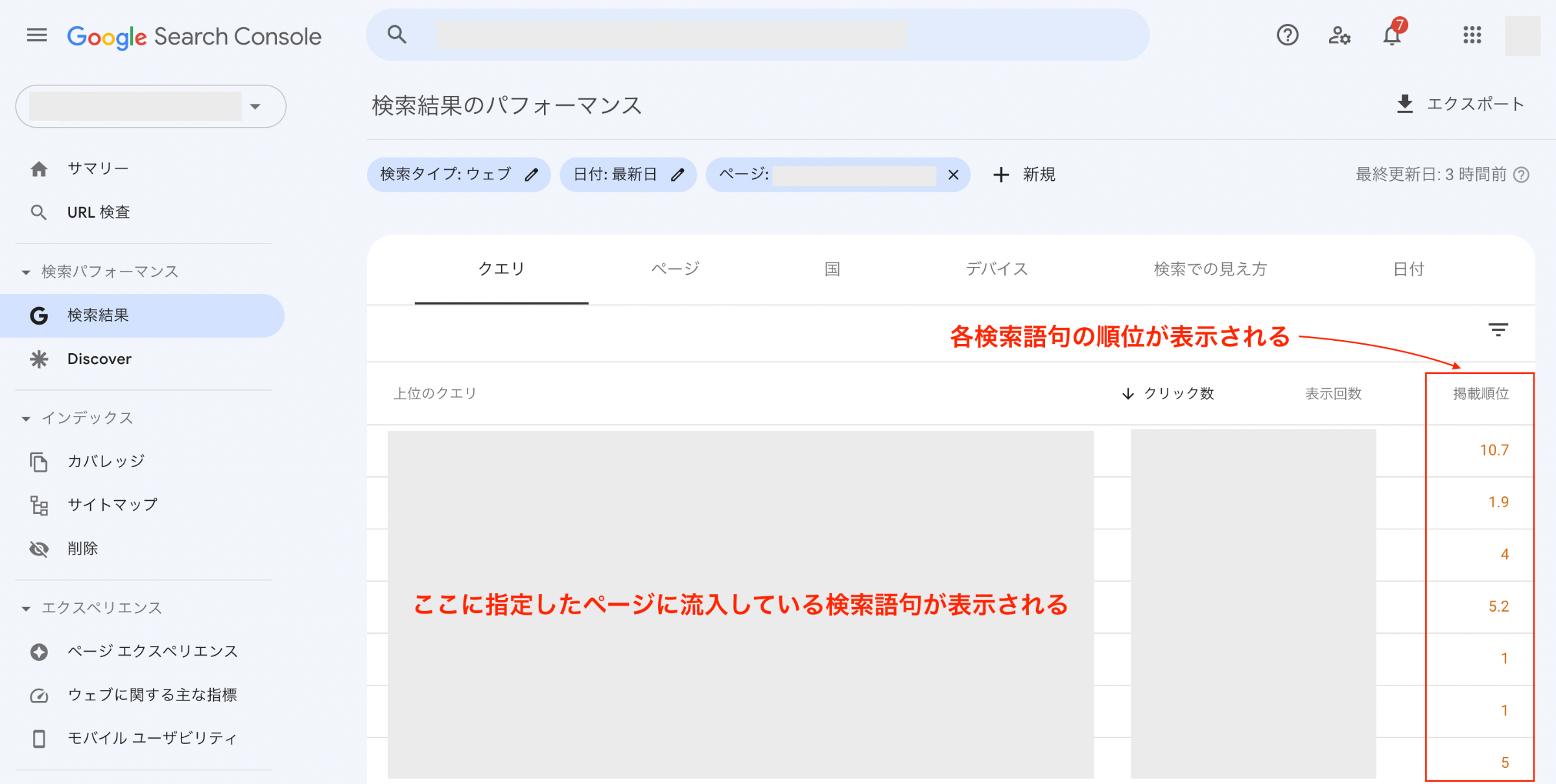The height and width of the screenshot is (784, 1556).
Task: Switch to the デバイス tab
Action: point(997,269)
